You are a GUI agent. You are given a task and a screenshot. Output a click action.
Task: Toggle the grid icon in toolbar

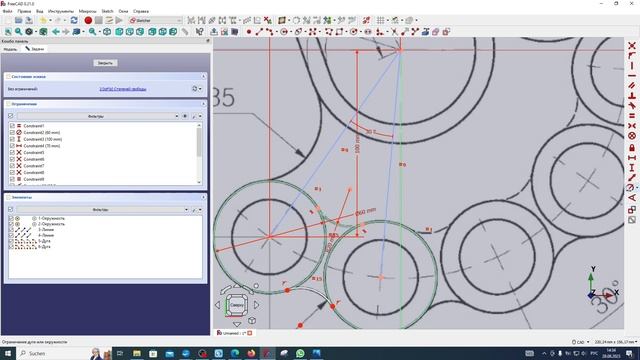coord(380,20)
